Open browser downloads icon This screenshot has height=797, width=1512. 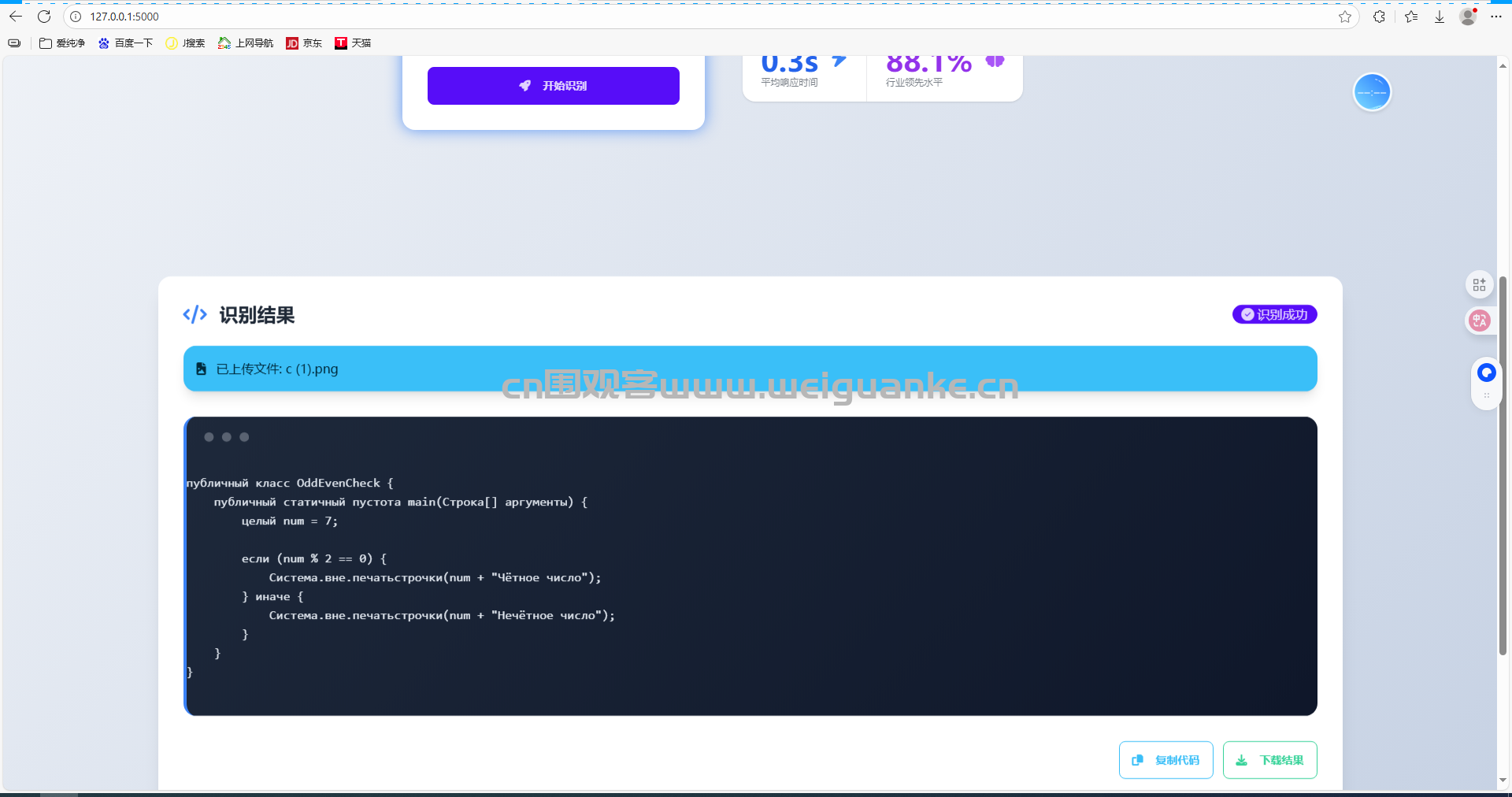tap(1440, 17)
